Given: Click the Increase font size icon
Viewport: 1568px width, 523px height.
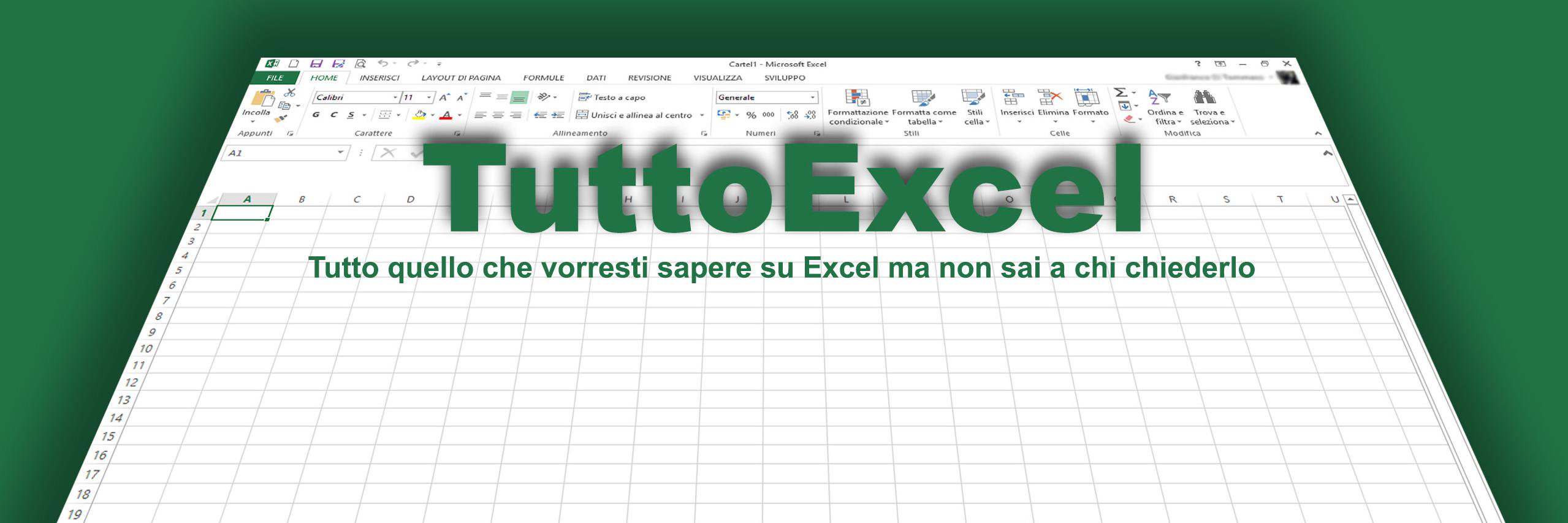Looking at the screenshot, I should 445,97.
